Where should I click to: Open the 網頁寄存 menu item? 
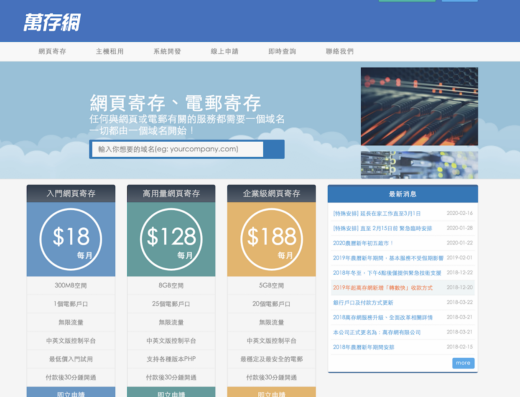(52, 51)
